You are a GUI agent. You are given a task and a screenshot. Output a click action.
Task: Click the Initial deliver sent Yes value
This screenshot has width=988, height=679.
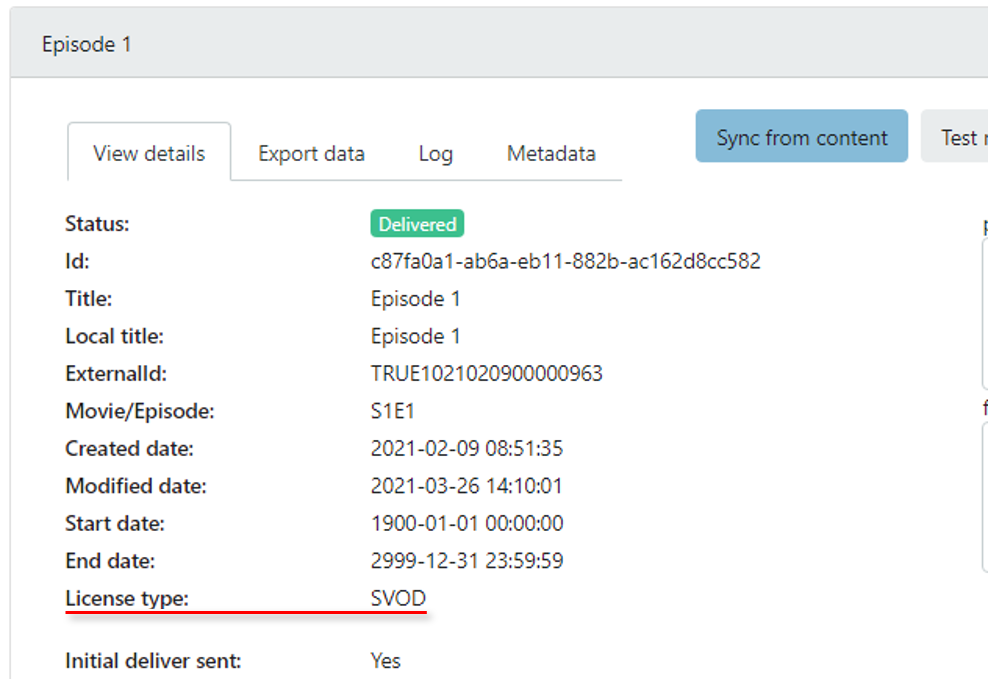pos(385,661)
